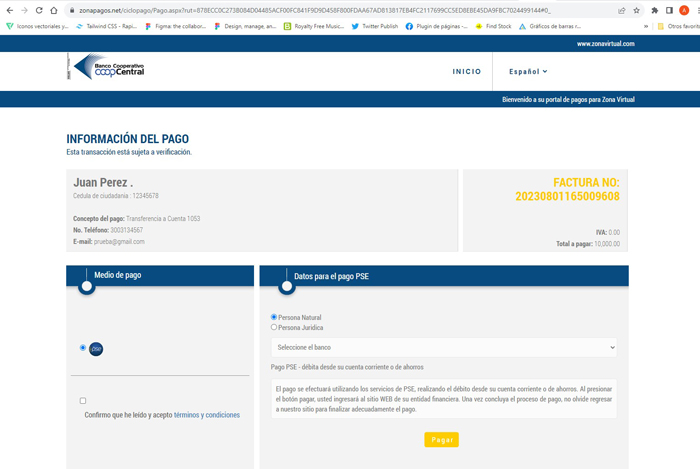Click the Banco Cooperativo Coopcentral logo
The width and height of the screenshot is (700, 469).
coord(102,68)
